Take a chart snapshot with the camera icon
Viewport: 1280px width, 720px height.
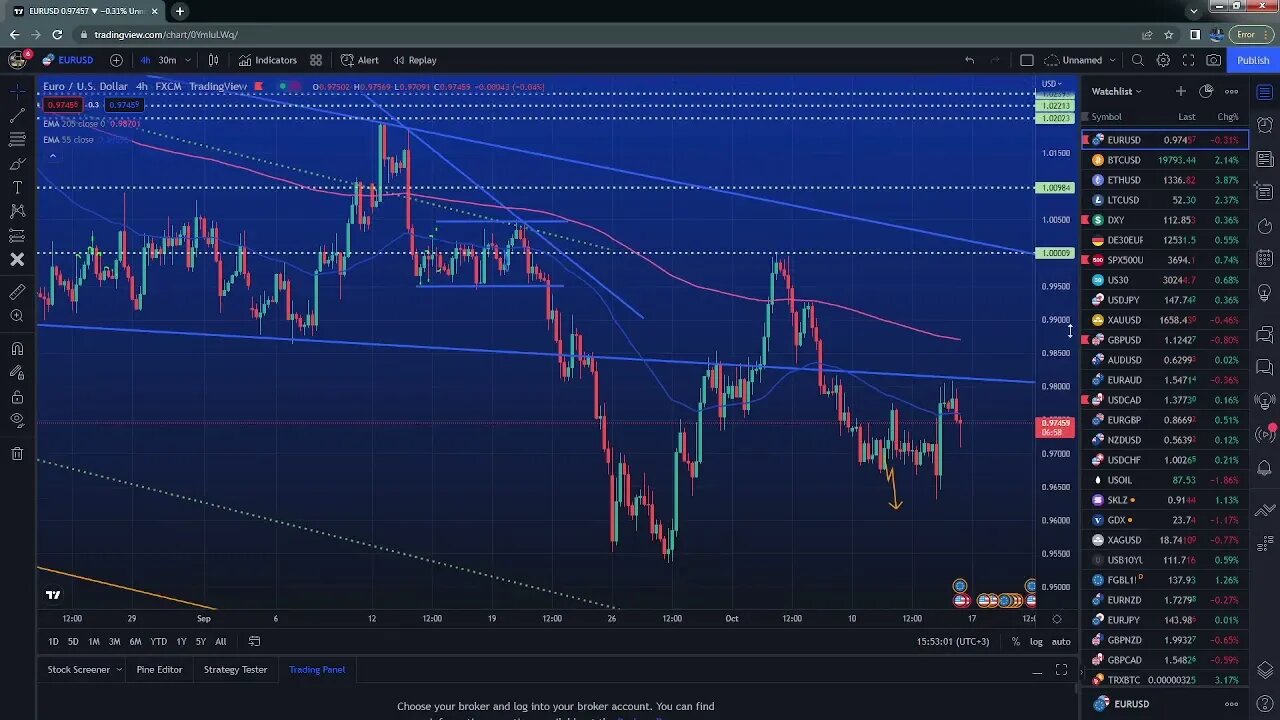[1213, 60]
